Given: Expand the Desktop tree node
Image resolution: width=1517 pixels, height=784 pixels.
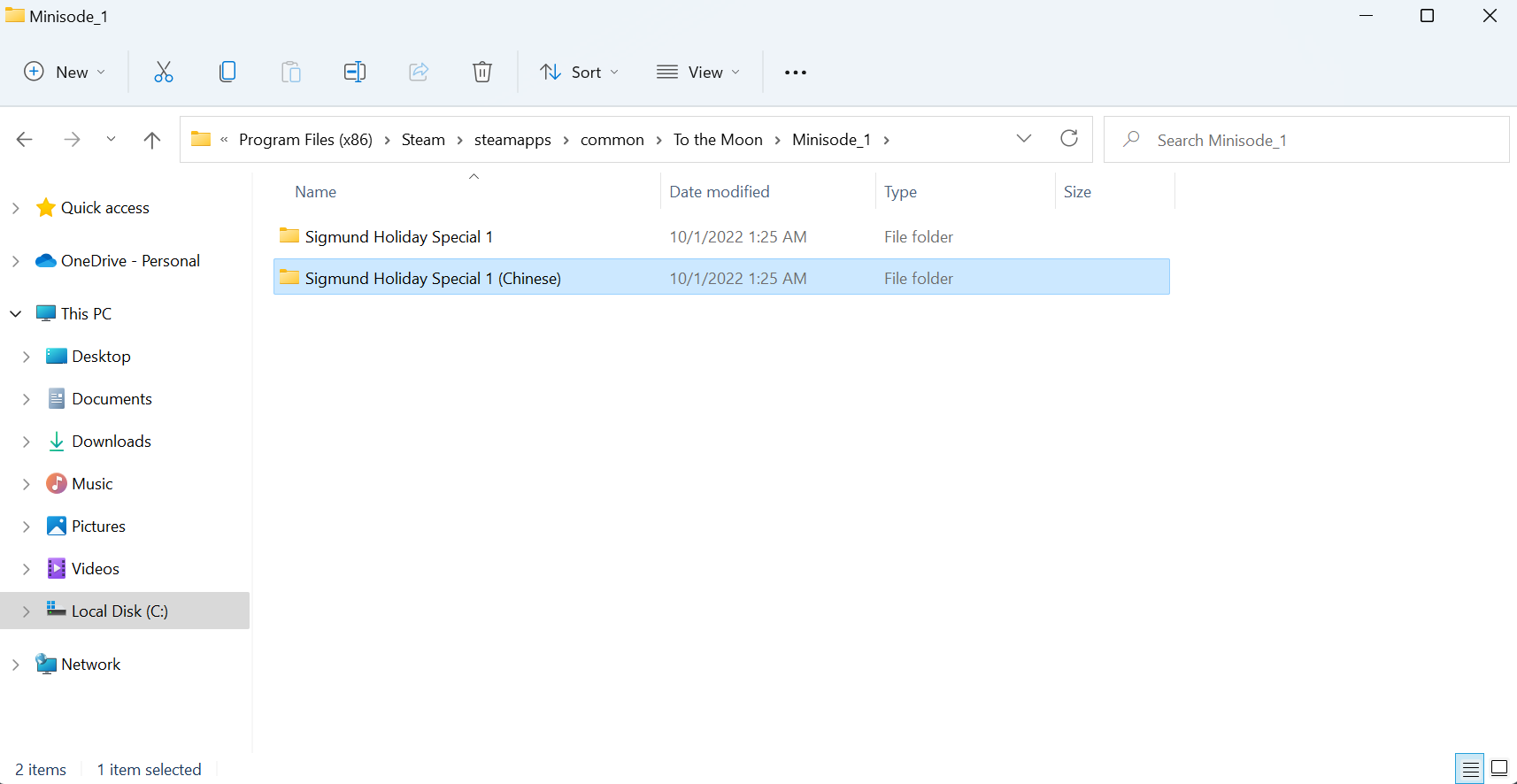Looking at the screenshot, I should tap(27, 357).
